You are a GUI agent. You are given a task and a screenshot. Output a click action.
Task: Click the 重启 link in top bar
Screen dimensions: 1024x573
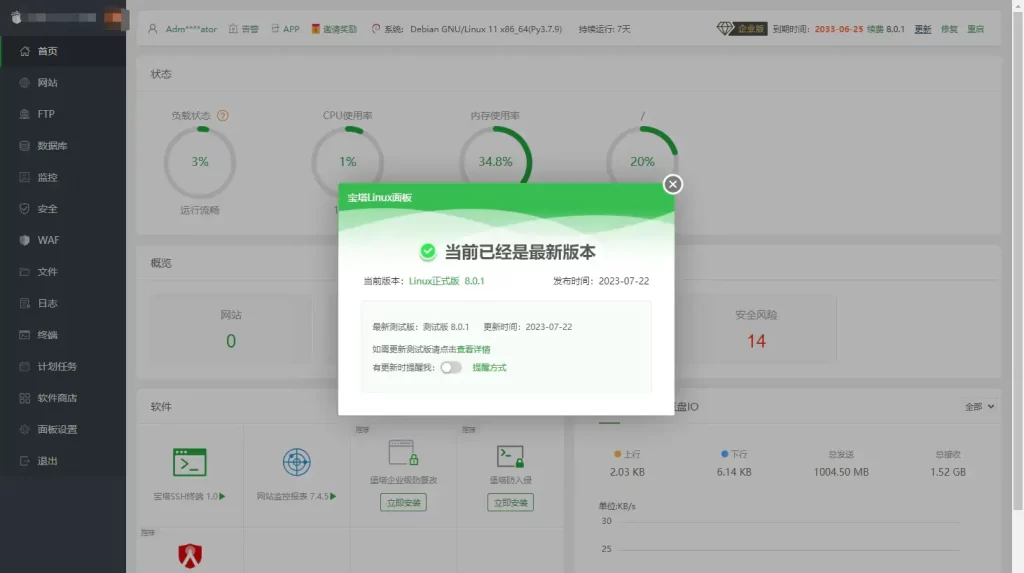(975, 29)
